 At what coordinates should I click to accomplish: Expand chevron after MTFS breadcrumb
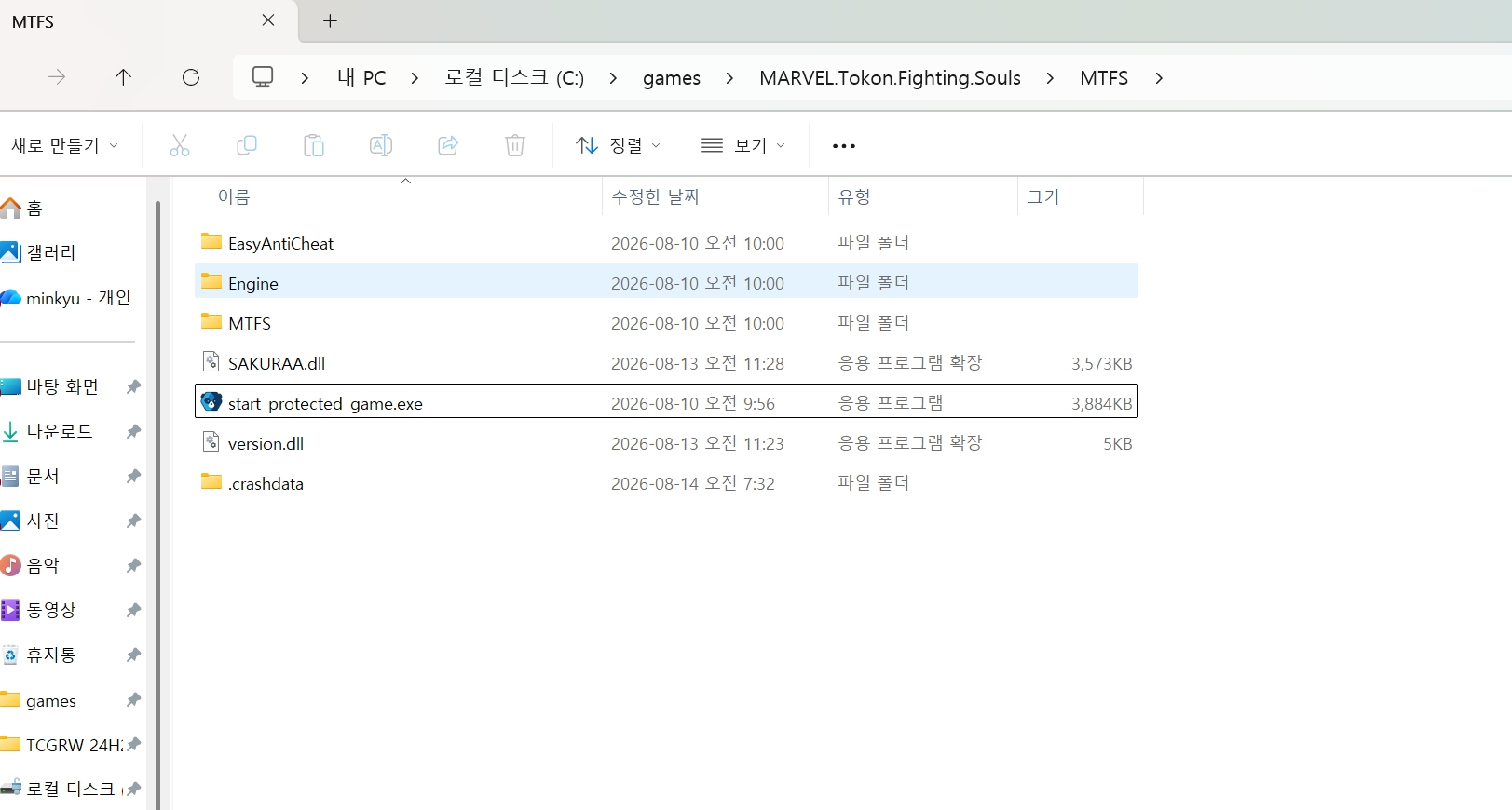point(1159,78)
